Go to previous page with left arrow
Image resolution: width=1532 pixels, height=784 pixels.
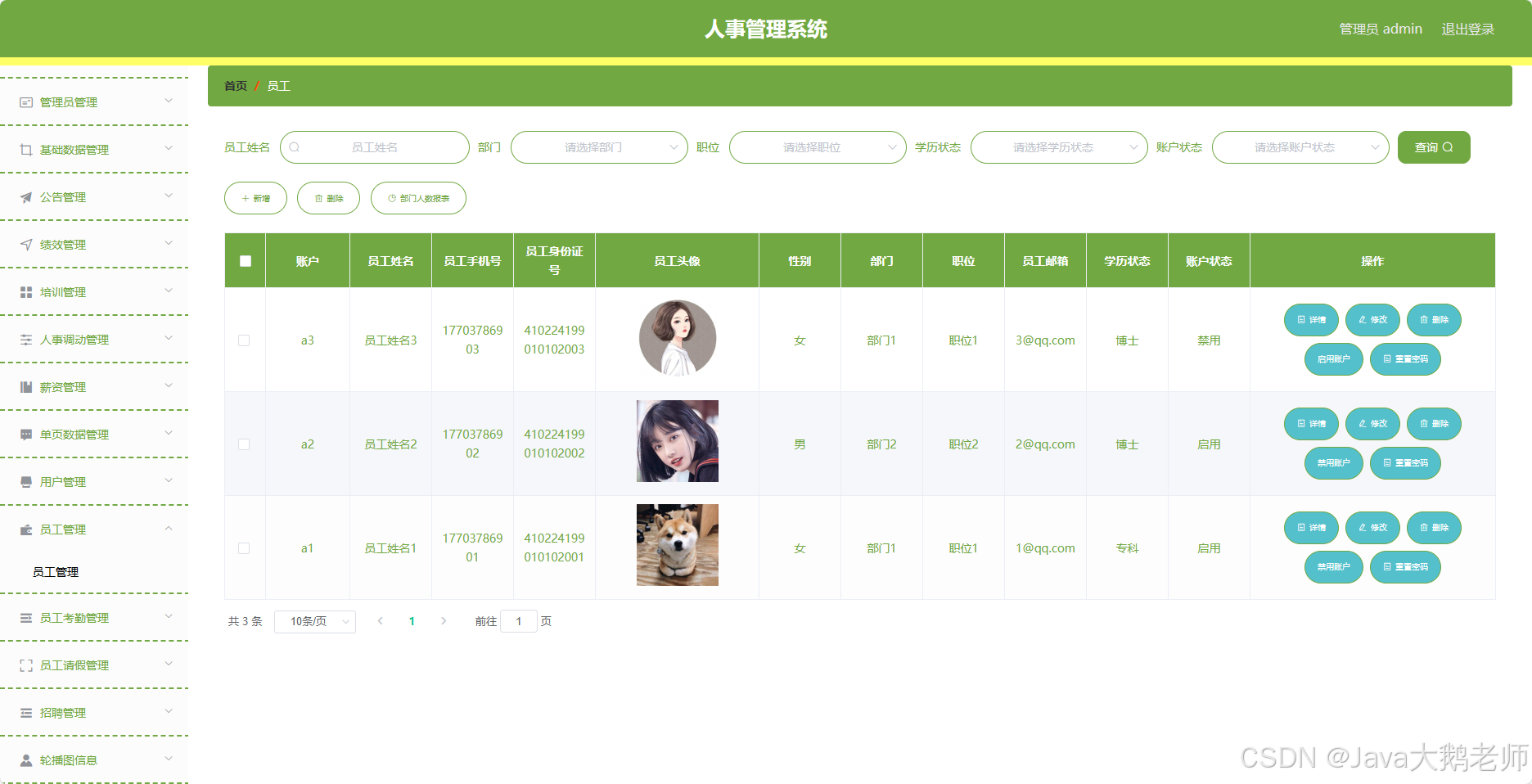(381, 621)
